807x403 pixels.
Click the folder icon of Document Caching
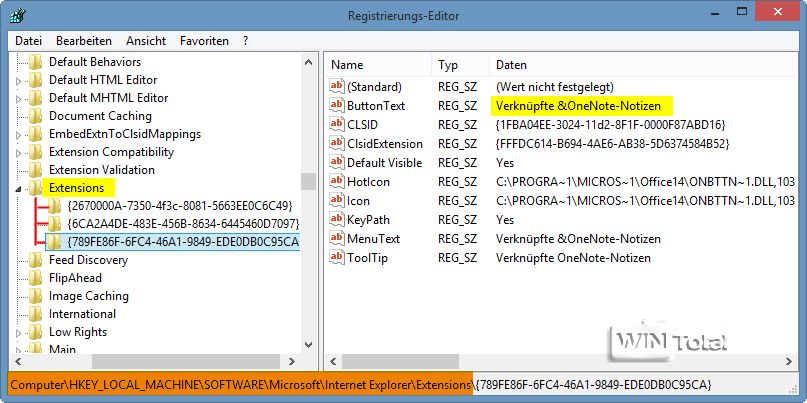pyautogui.click(x=36, y=116)
